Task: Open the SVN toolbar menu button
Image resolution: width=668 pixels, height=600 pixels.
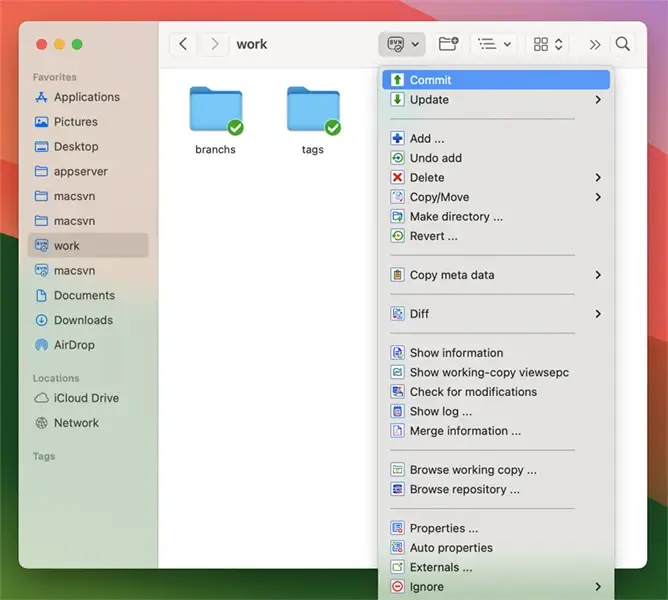Action: (402, 44)
